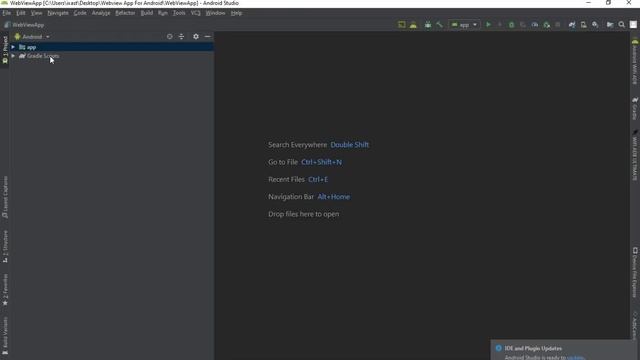Viewport: 640px width, 360px height.
Task: Open Project panel settings gear
Action: (x=196, y=37)
